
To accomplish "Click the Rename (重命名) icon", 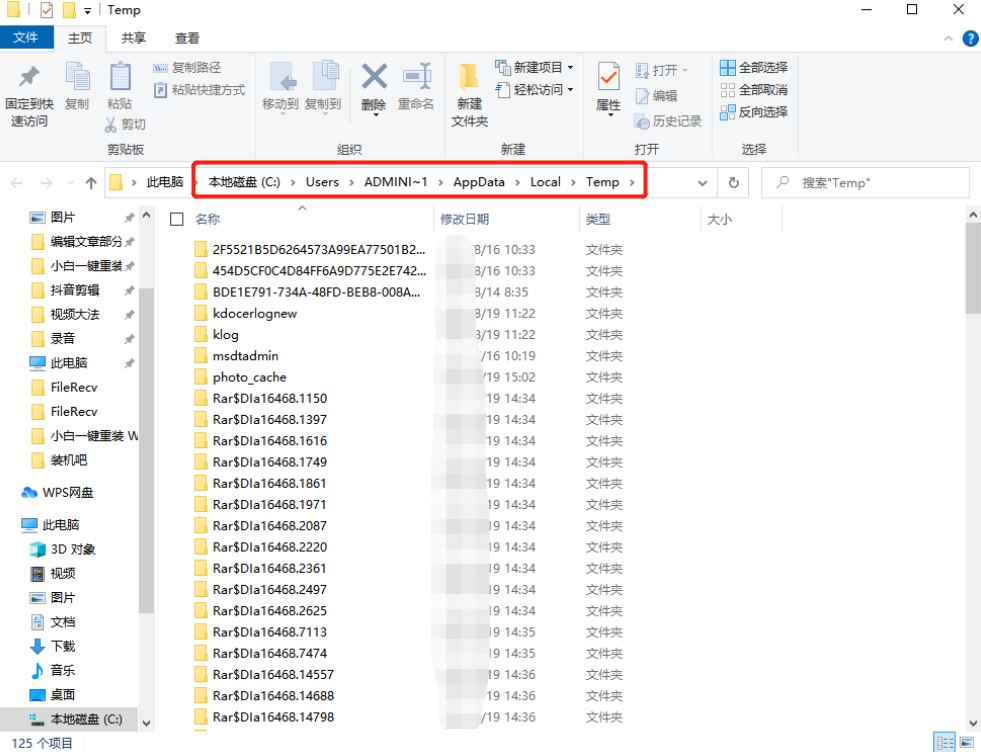I will tap(417, 78).
